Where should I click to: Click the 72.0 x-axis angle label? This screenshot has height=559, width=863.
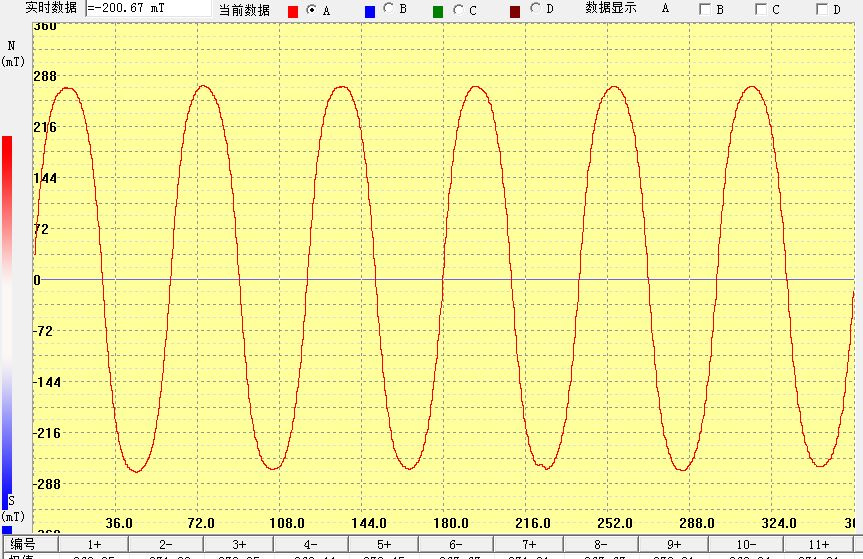click(201, 523)
